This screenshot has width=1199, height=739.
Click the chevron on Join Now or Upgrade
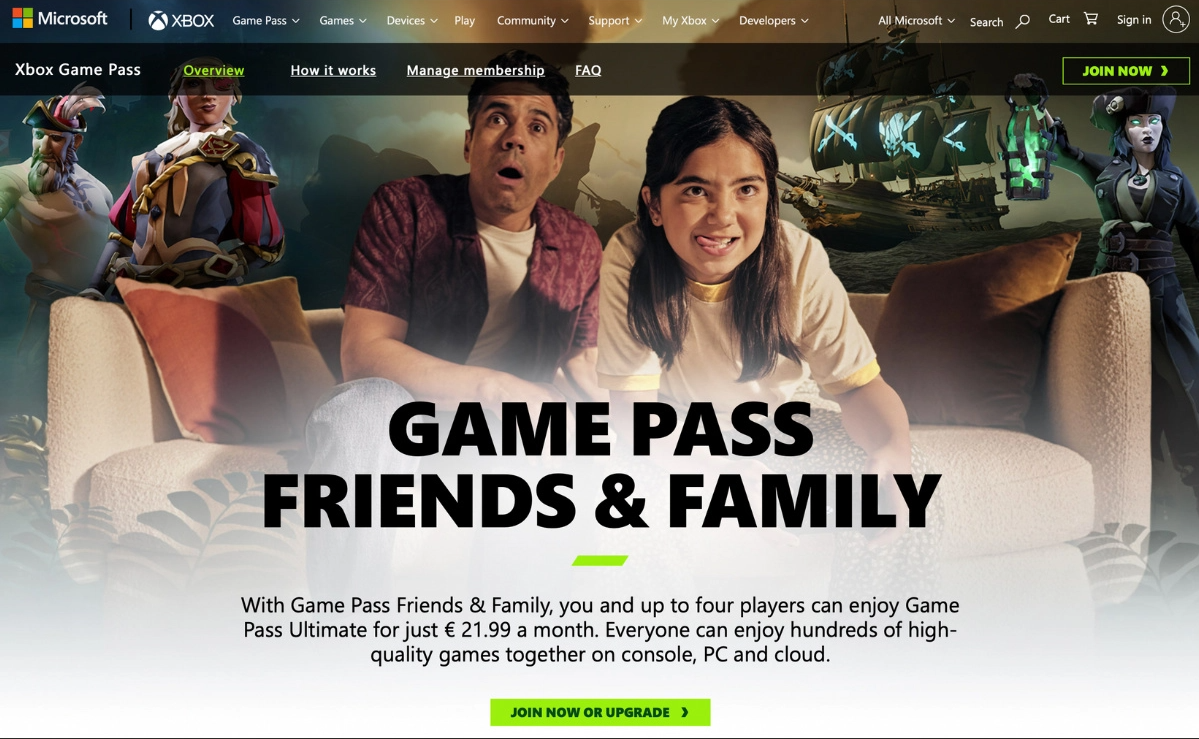point(684,712)
